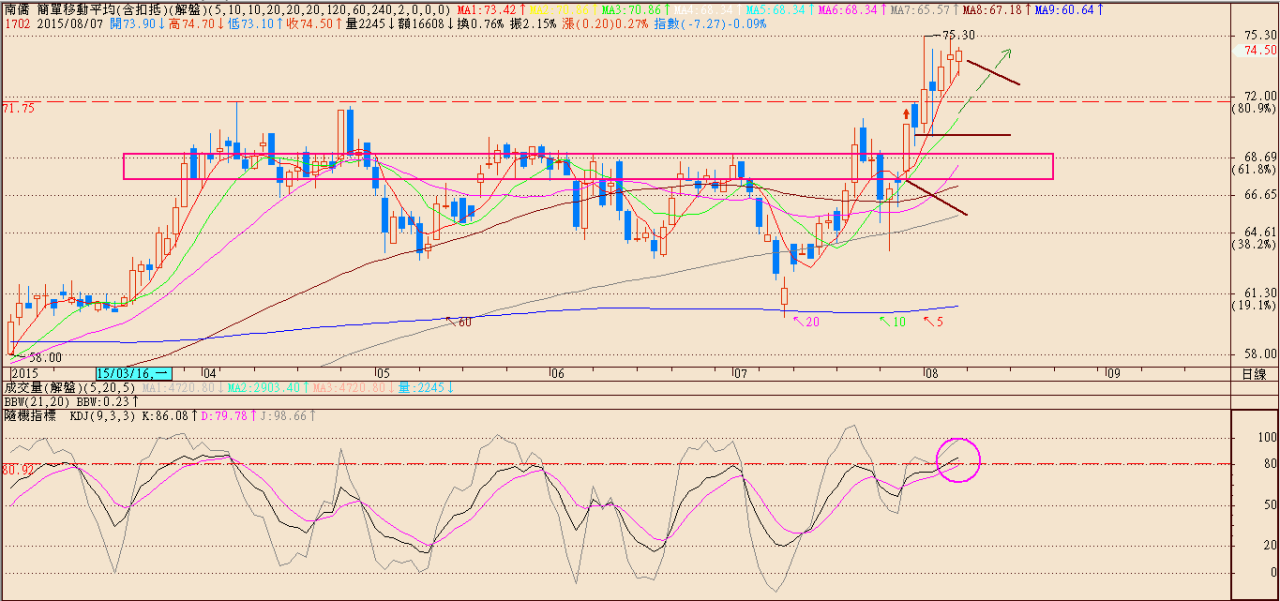Click the red up-arrow marker on the chart
Viewport: 1280px width, 601px height.
point(907,113)
